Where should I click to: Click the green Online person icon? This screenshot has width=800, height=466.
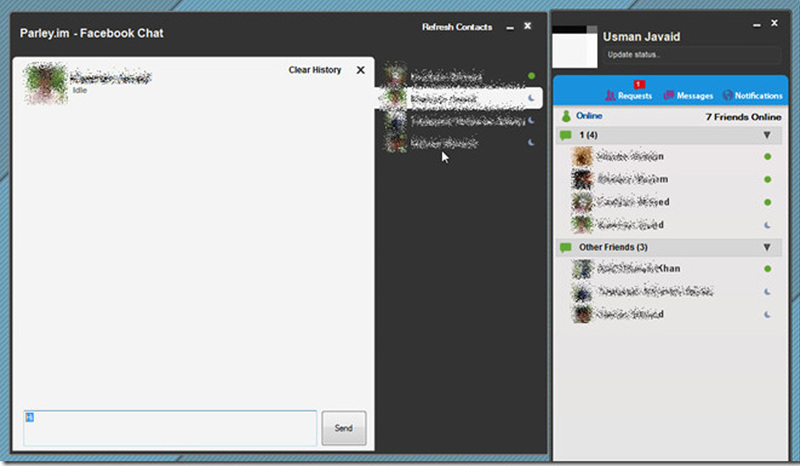(x=566, y=116)
